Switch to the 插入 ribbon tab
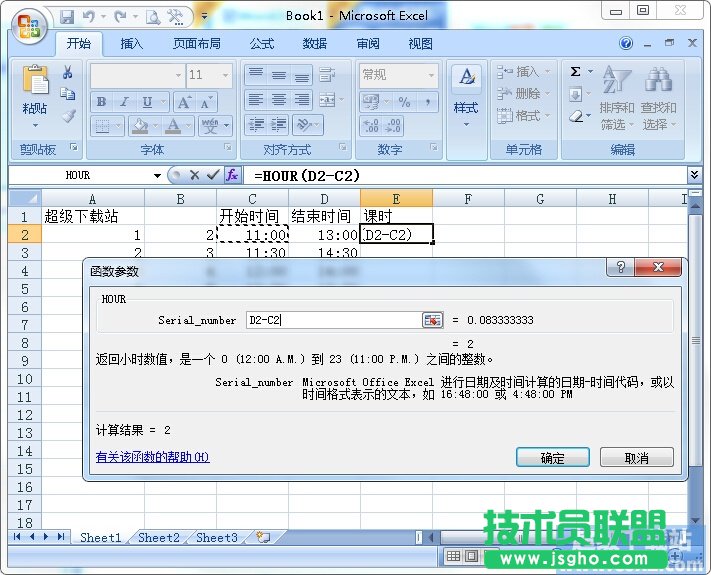The width and height of the screenshot is (711, 575). pyautogui.click(x=132, y=44)
